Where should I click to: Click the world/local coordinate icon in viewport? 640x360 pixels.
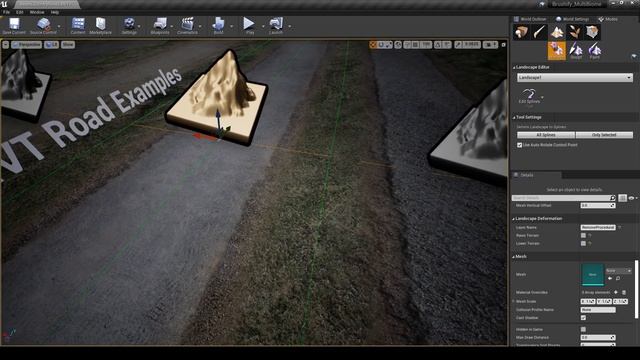[398, 45]
